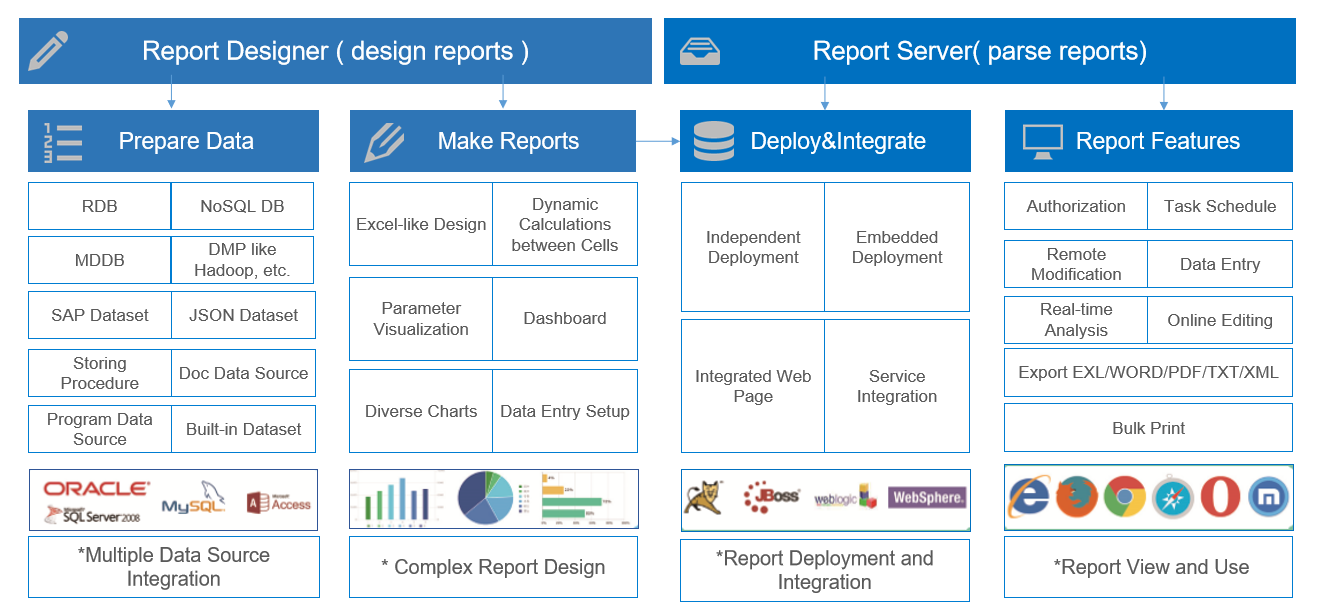Click the Firefox browser icon
Viewport: 1317px width, 608px height.
point(1077,497)
